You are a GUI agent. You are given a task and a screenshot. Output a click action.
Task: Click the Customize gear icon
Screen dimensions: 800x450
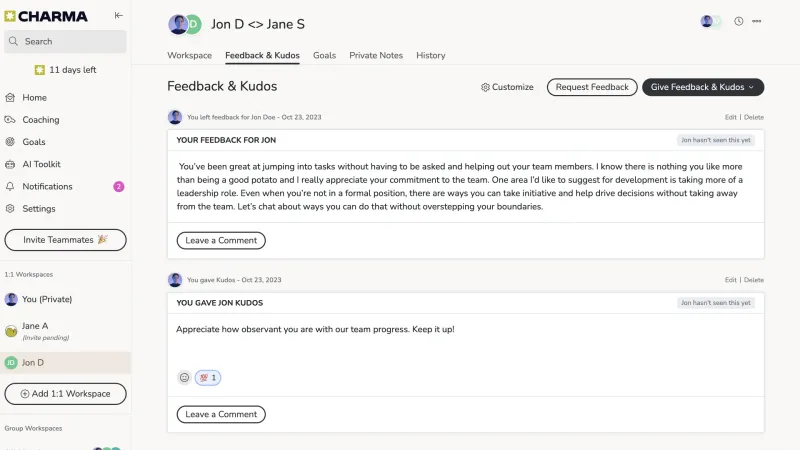click(x=485, y=87)
